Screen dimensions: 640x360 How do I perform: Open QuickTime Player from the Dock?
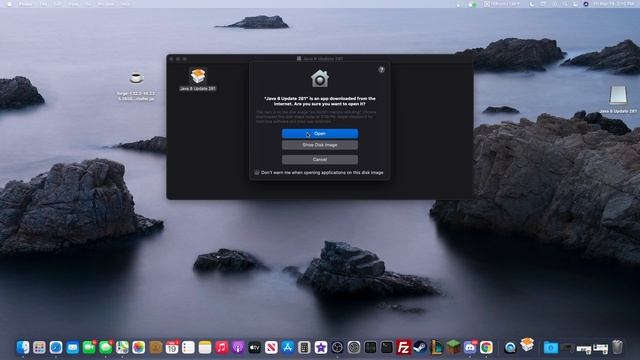(510, 347)
